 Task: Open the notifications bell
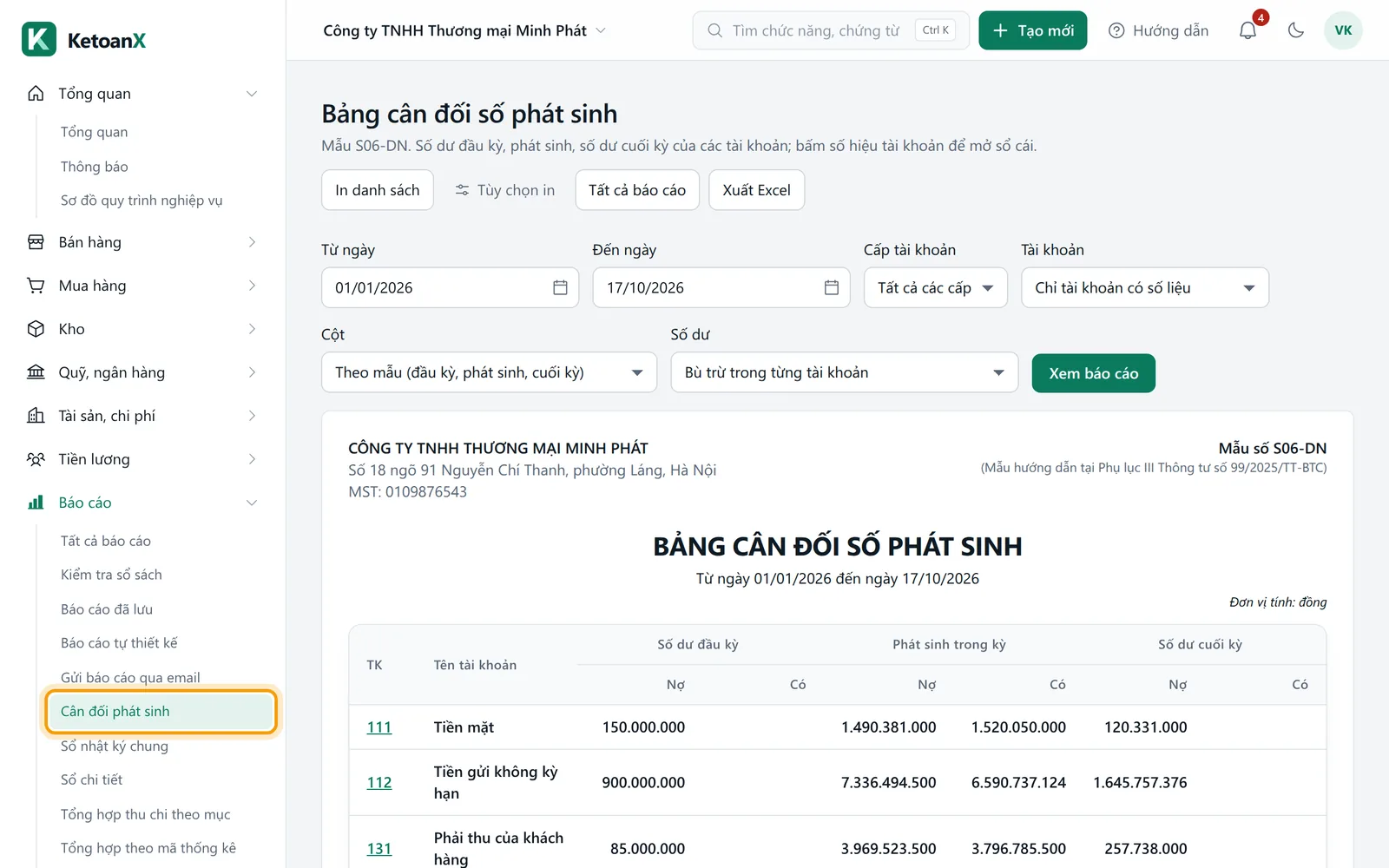pyautogui.click(x=1247, y=30)
